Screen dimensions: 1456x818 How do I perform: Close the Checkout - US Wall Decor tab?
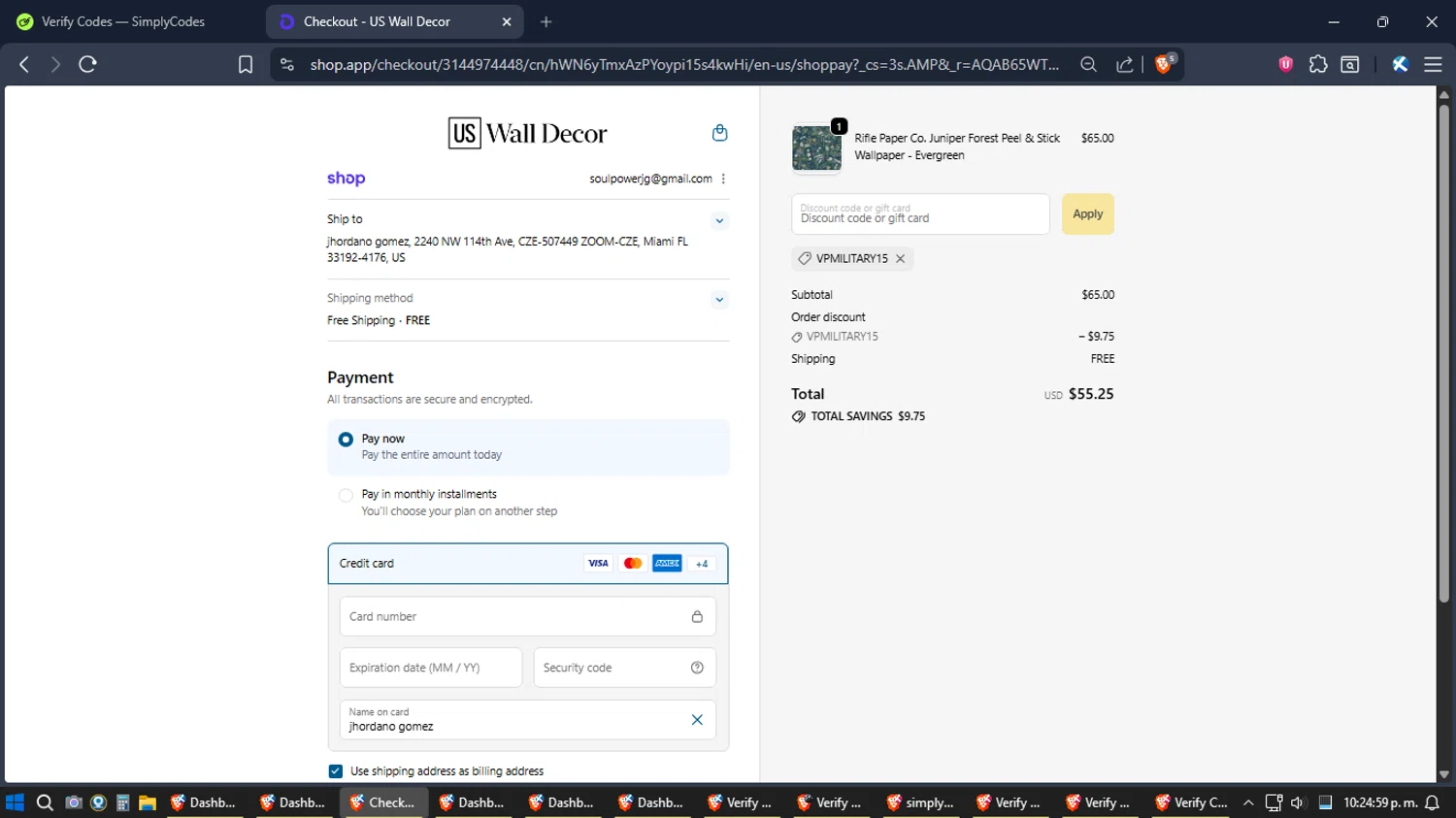pos(507,21)
